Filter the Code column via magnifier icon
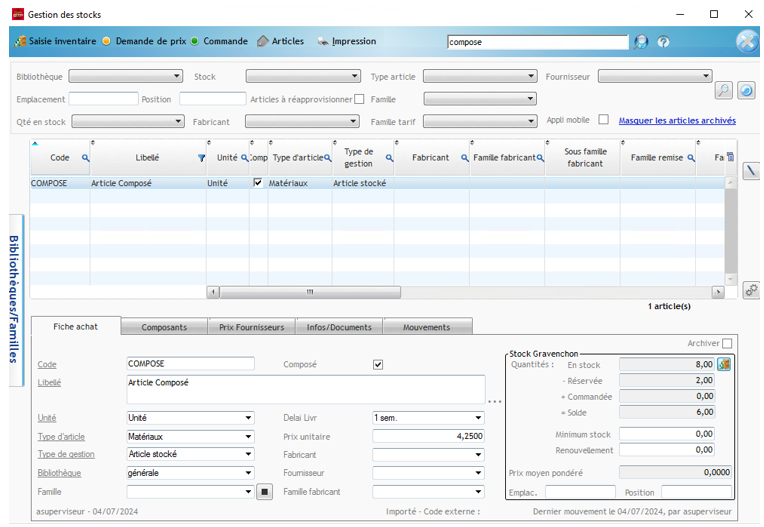This screenshot has width=764, height=527. [85, 158]
